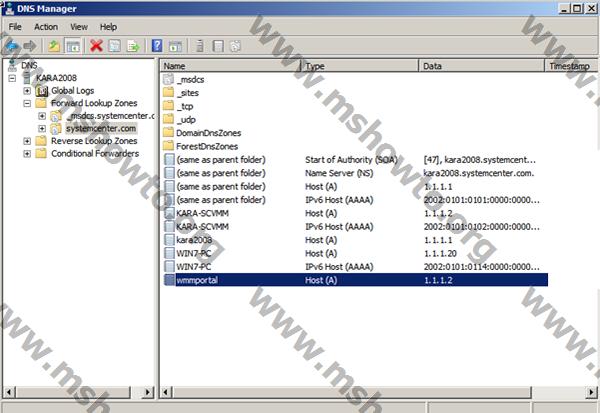This screenshot has height=413, width=600.
Task: Click the rightmost toolbar icon with pages
Action: [235, 46]
